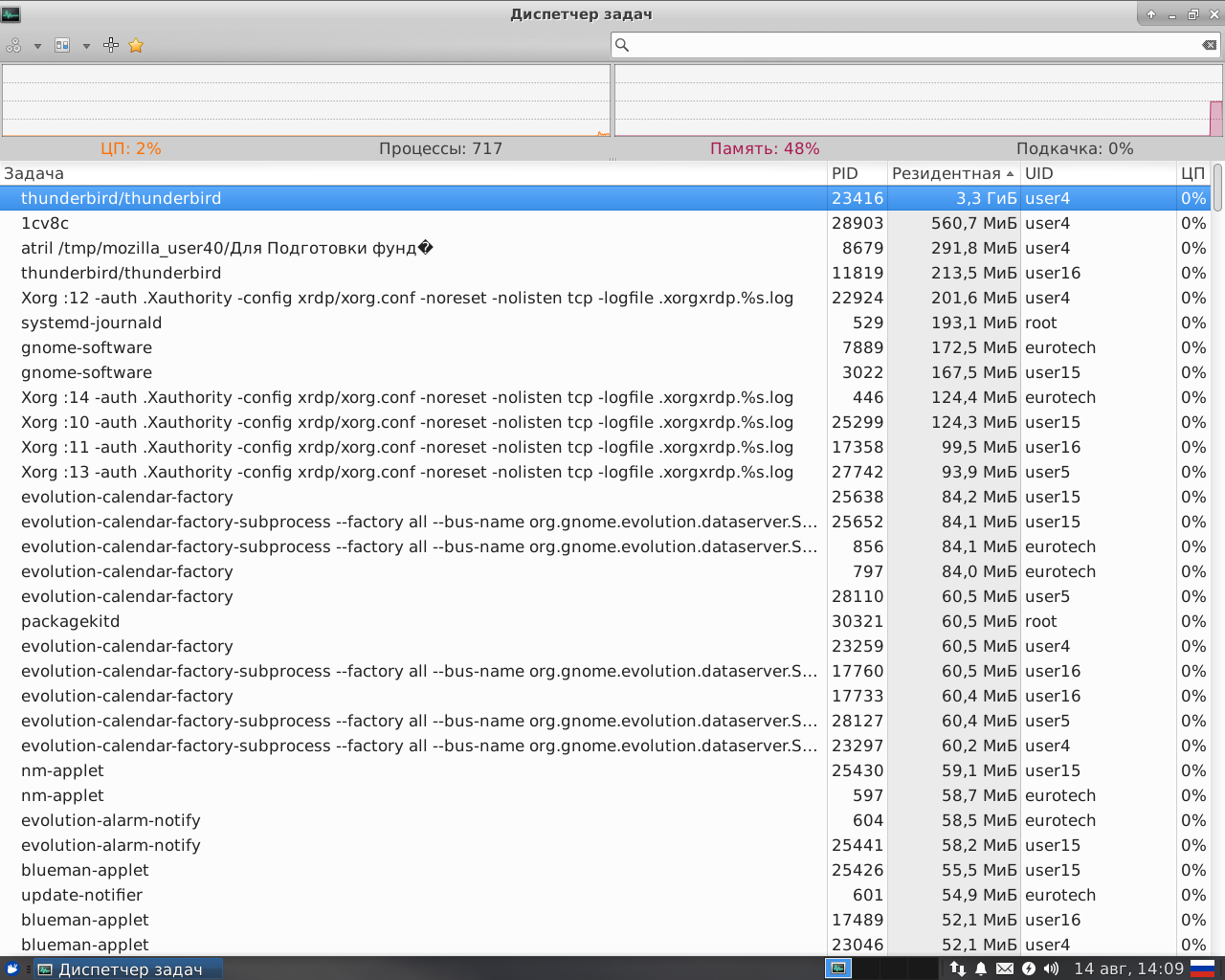
Task: Open the Execute/settings gears toolbar icon
Action: coord(13,45)
